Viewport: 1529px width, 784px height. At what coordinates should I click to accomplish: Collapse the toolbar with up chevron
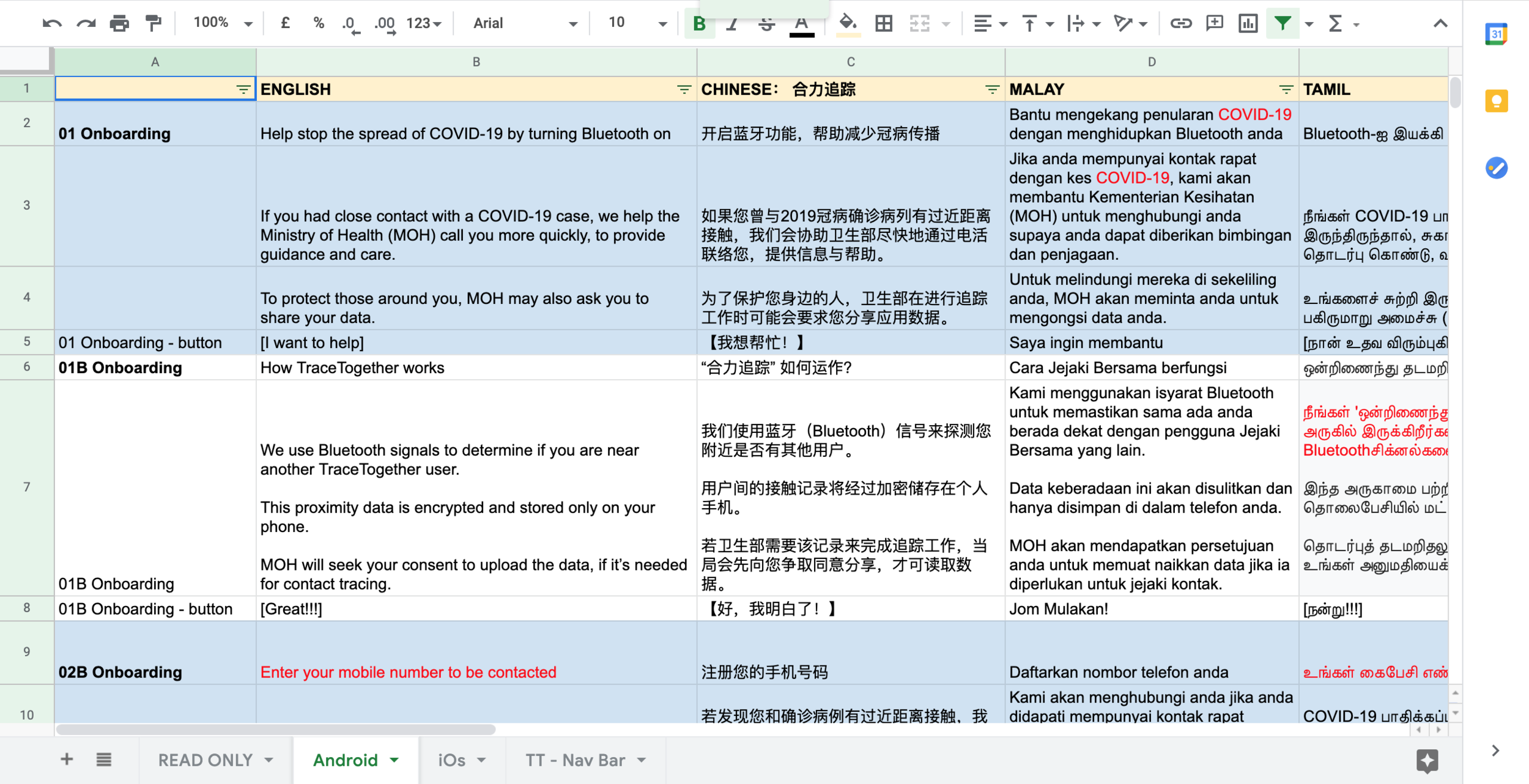coord(1440,24)
